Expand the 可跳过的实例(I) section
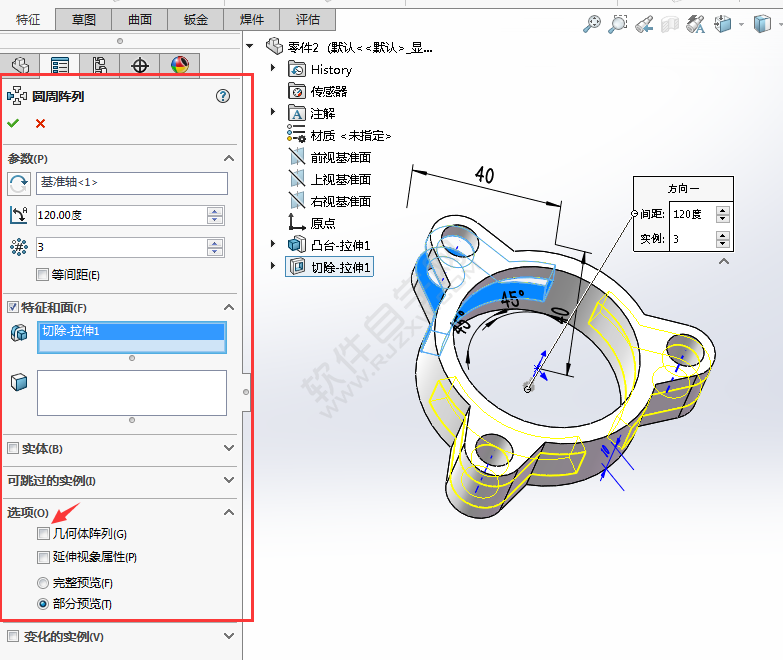The image size is (783, 660). [229, 480]
